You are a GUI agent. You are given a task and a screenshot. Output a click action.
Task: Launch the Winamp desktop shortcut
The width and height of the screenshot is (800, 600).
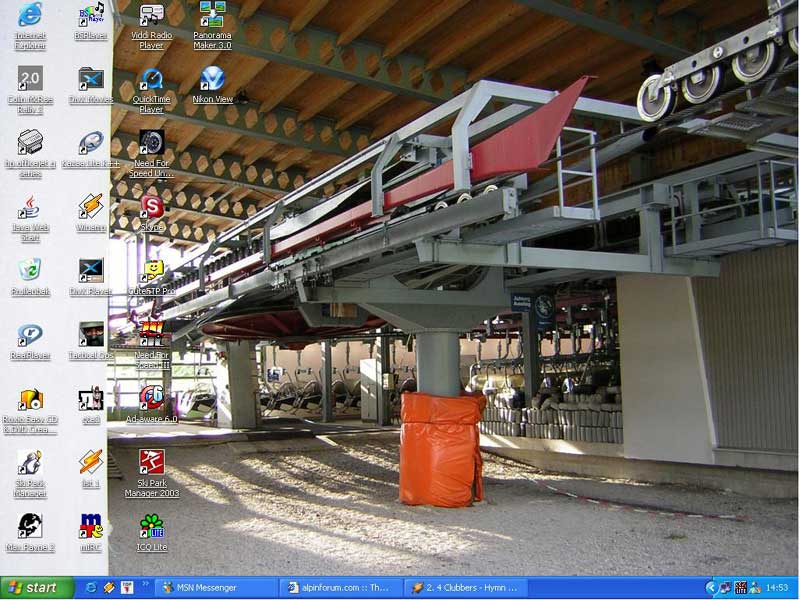(x=91, y=207)
